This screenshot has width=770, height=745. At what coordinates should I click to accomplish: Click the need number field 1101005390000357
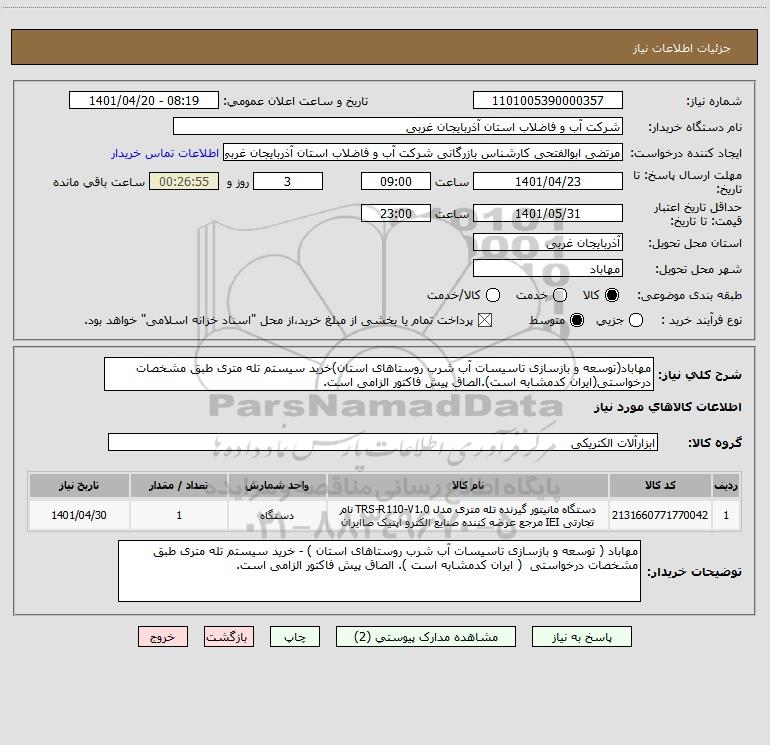tap(548, 101)
